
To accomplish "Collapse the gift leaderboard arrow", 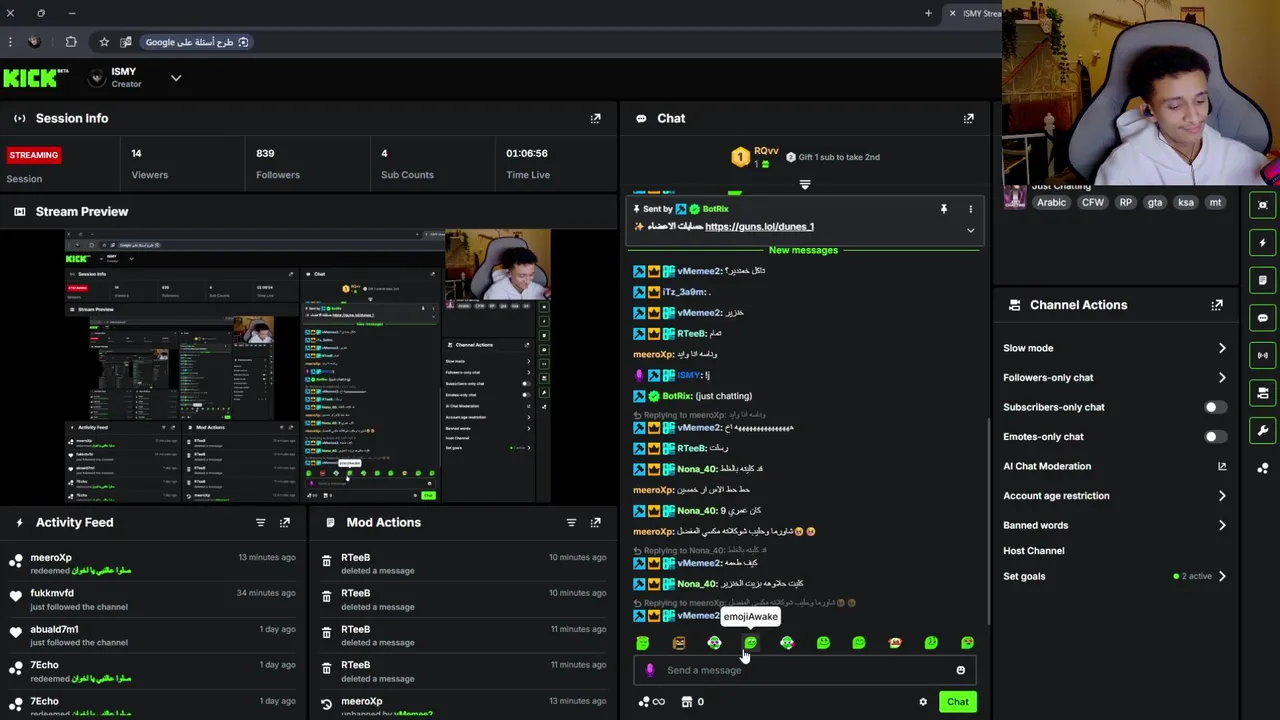I will (805, 185).
